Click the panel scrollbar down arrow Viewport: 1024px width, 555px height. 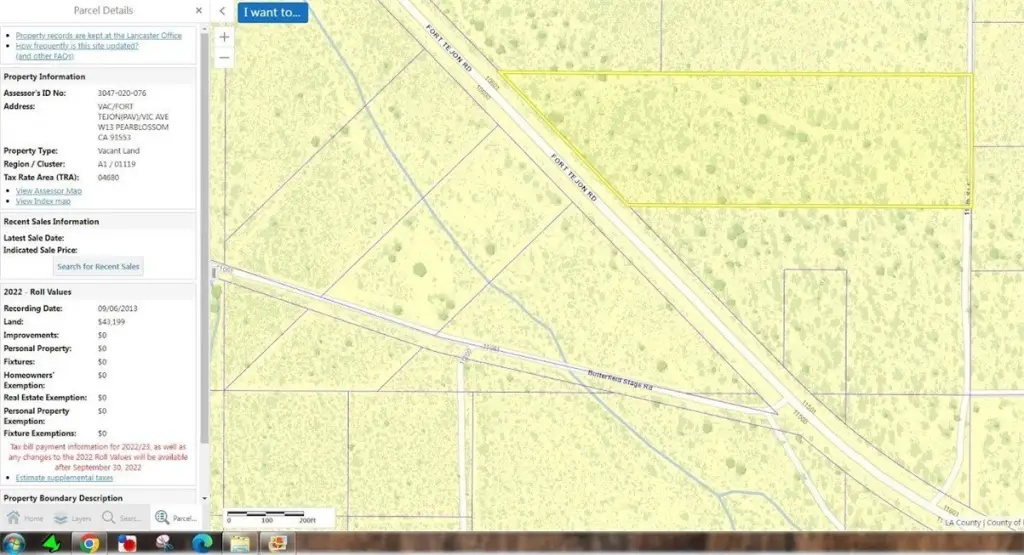(x=205, y=498)
